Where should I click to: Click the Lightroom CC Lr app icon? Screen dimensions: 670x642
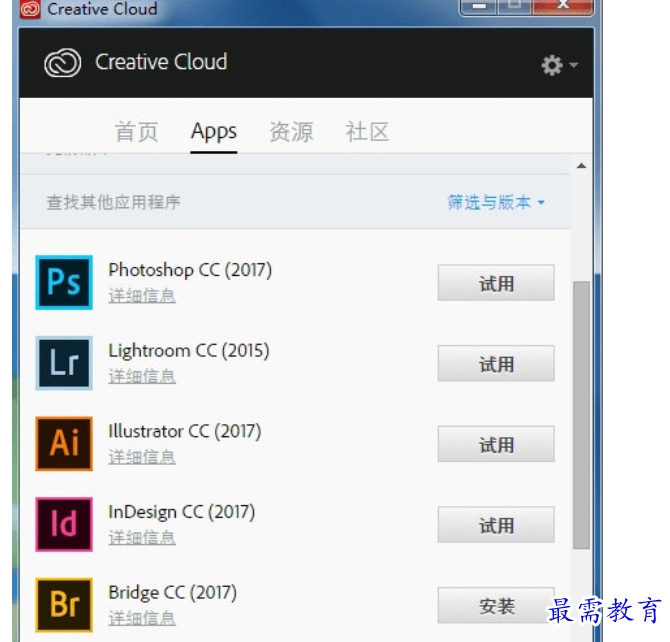coord(64,363)
